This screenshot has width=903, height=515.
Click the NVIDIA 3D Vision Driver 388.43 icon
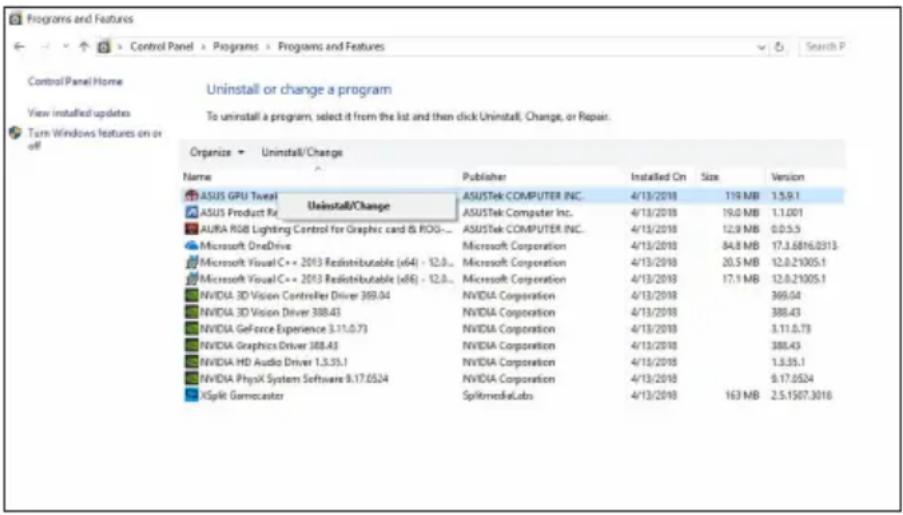(191, 312)
